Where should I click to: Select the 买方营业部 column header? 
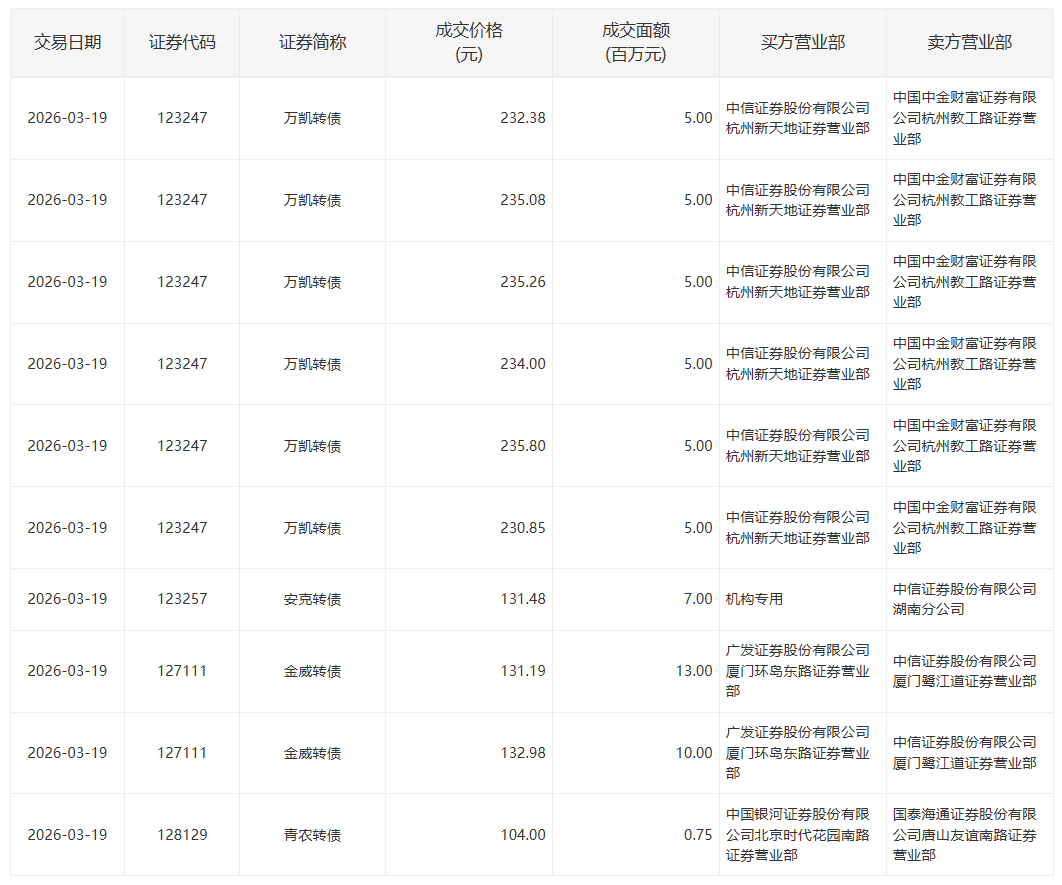[x=802, y=43]
